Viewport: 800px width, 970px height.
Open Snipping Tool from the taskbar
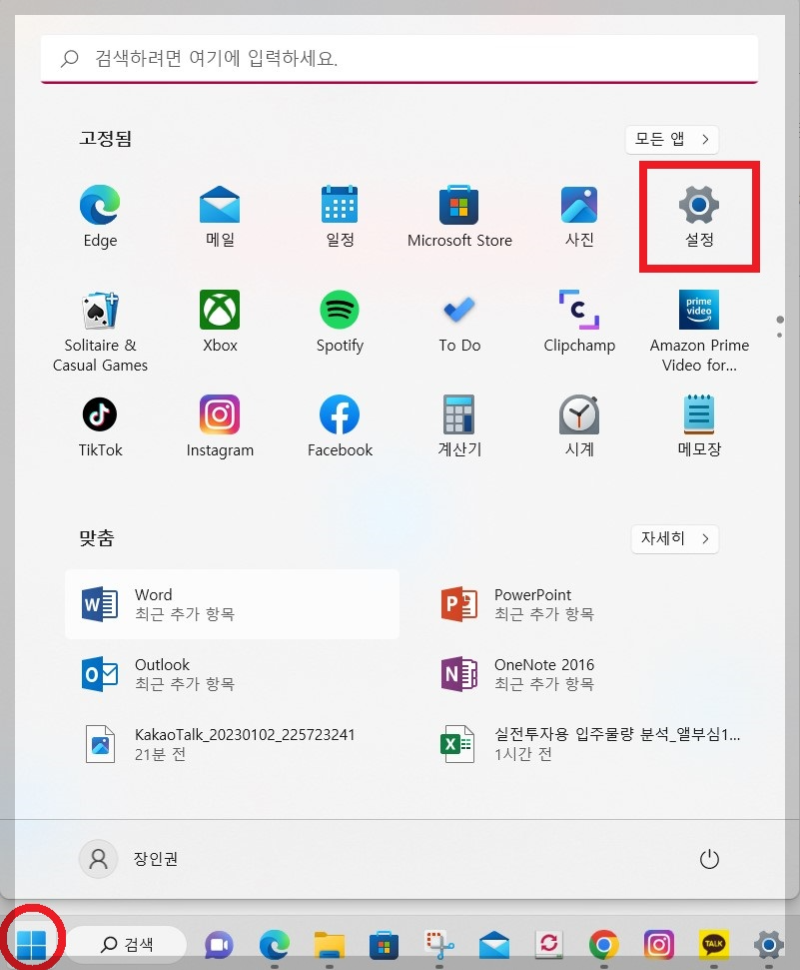[x=439, y=945]
